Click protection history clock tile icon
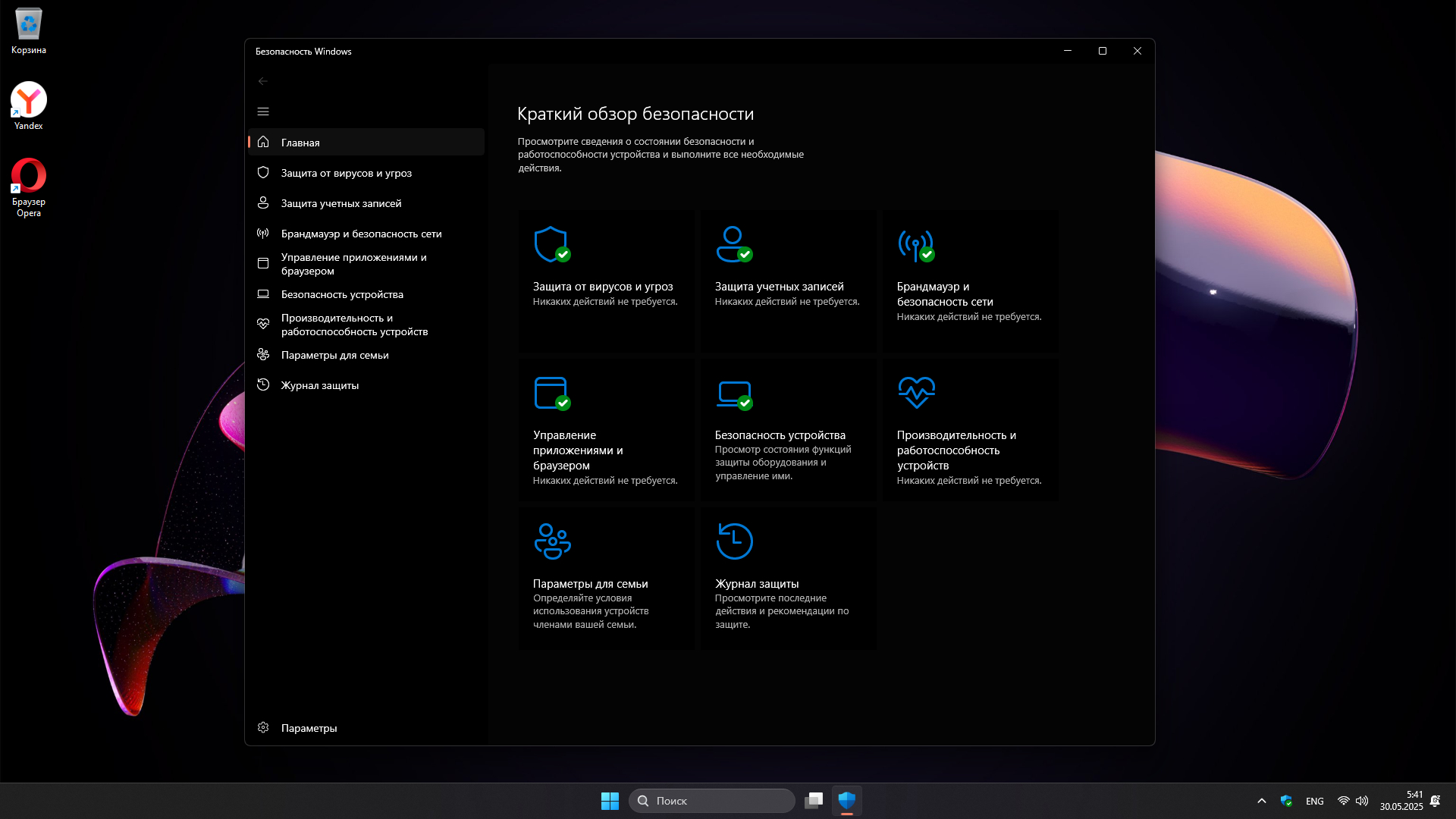 [734, 541]
